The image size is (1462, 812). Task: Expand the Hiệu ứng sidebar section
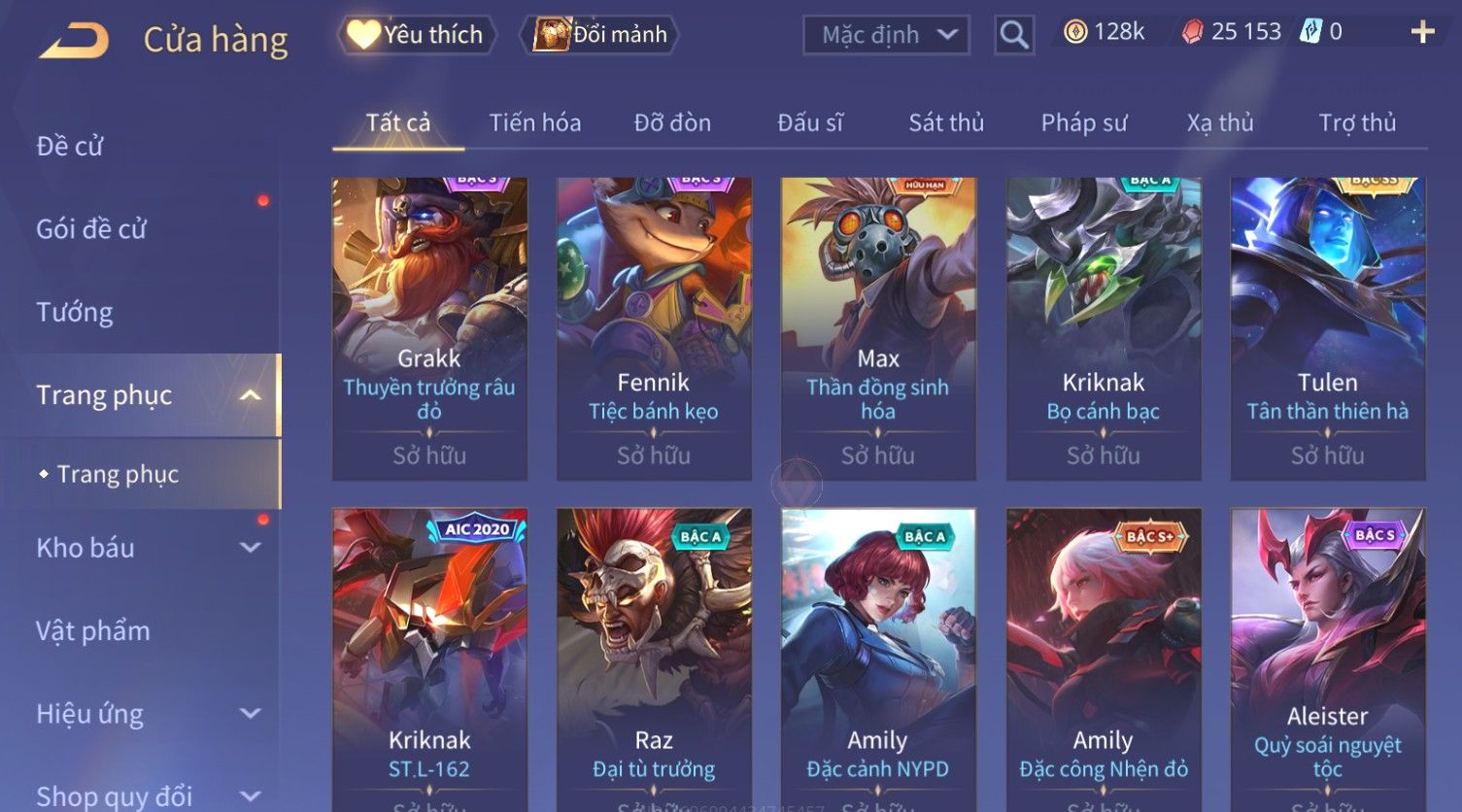[250, 714]
